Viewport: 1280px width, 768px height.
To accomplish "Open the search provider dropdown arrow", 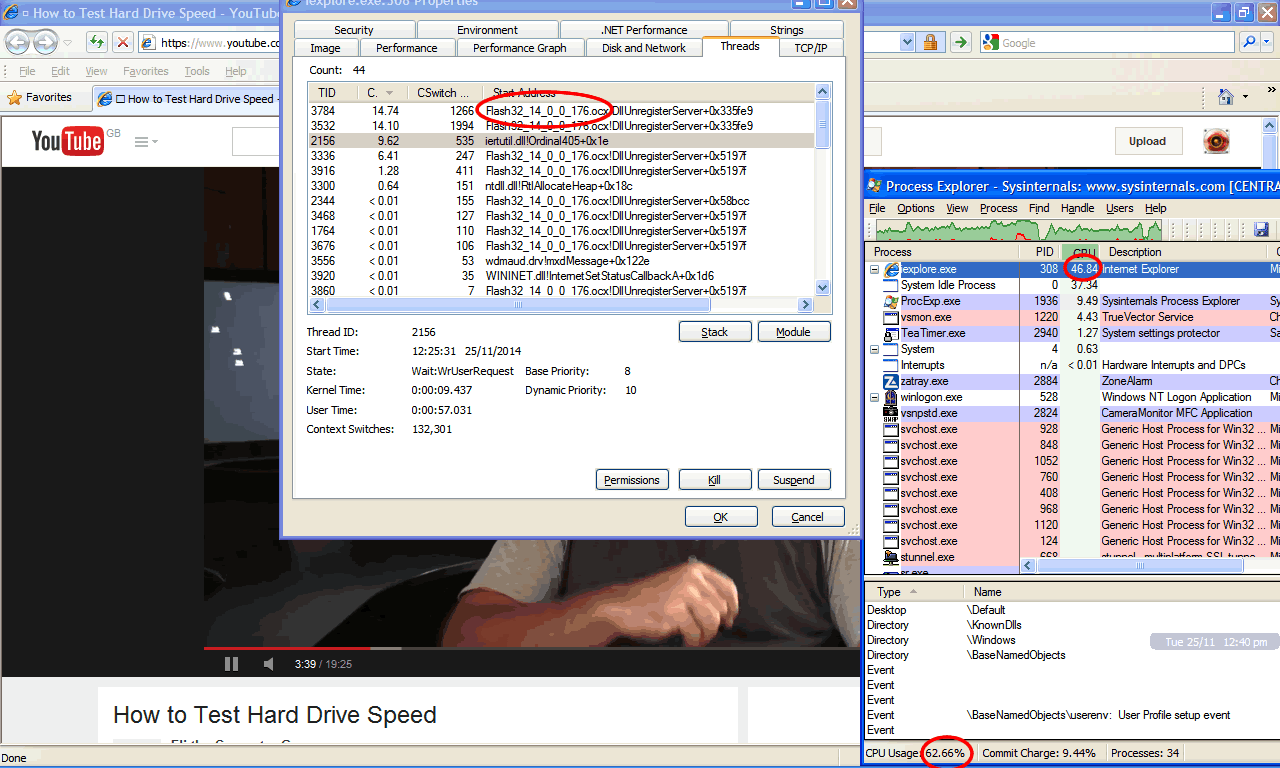I will (x=1268, y=42).
